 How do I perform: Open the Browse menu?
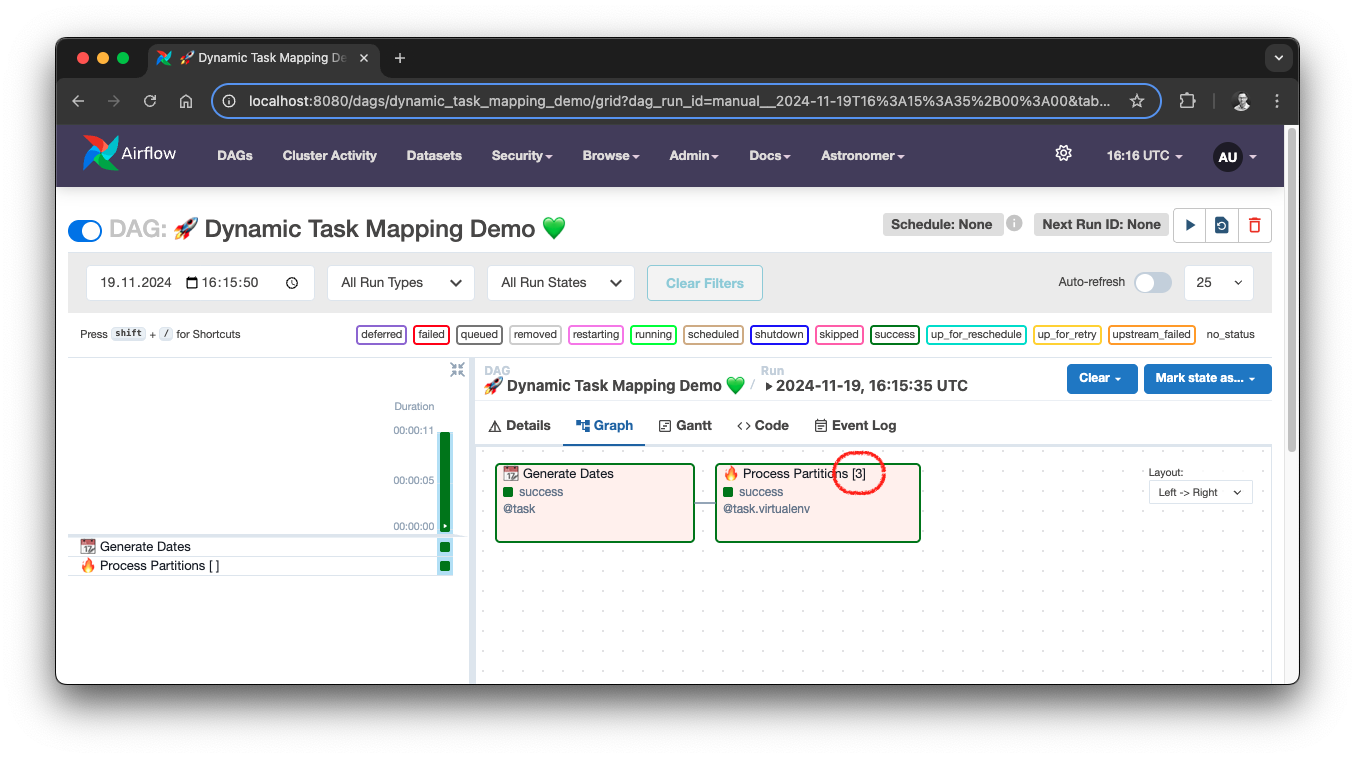click(x=610, y=155)
